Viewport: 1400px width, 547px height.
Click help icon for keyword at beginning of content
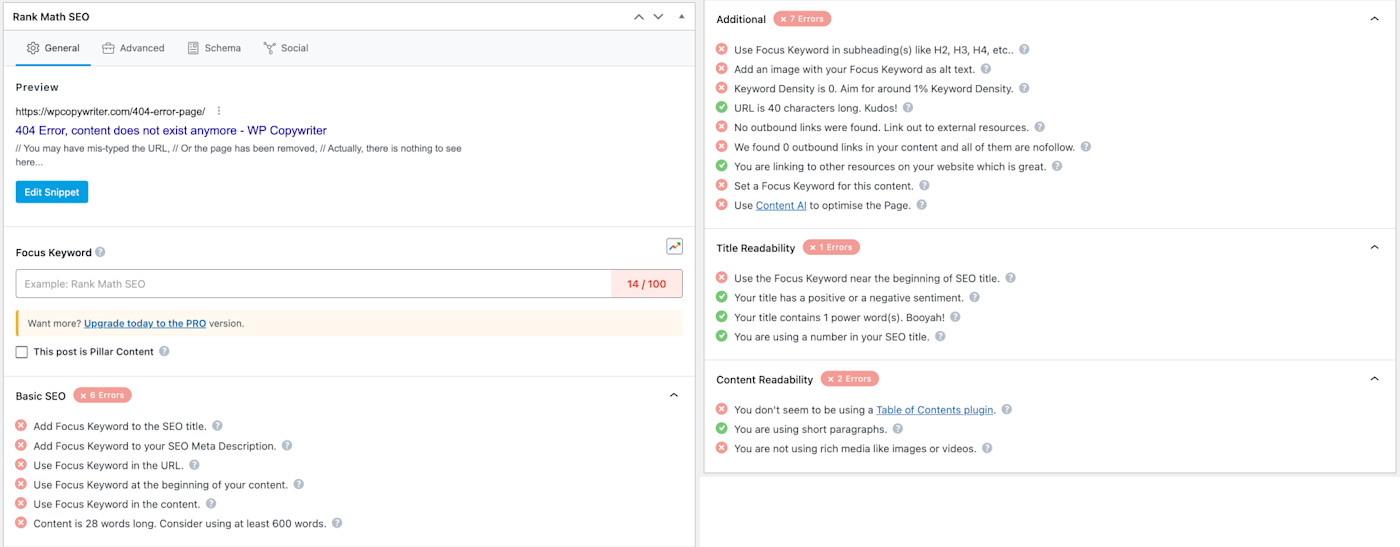coord(298,485)
